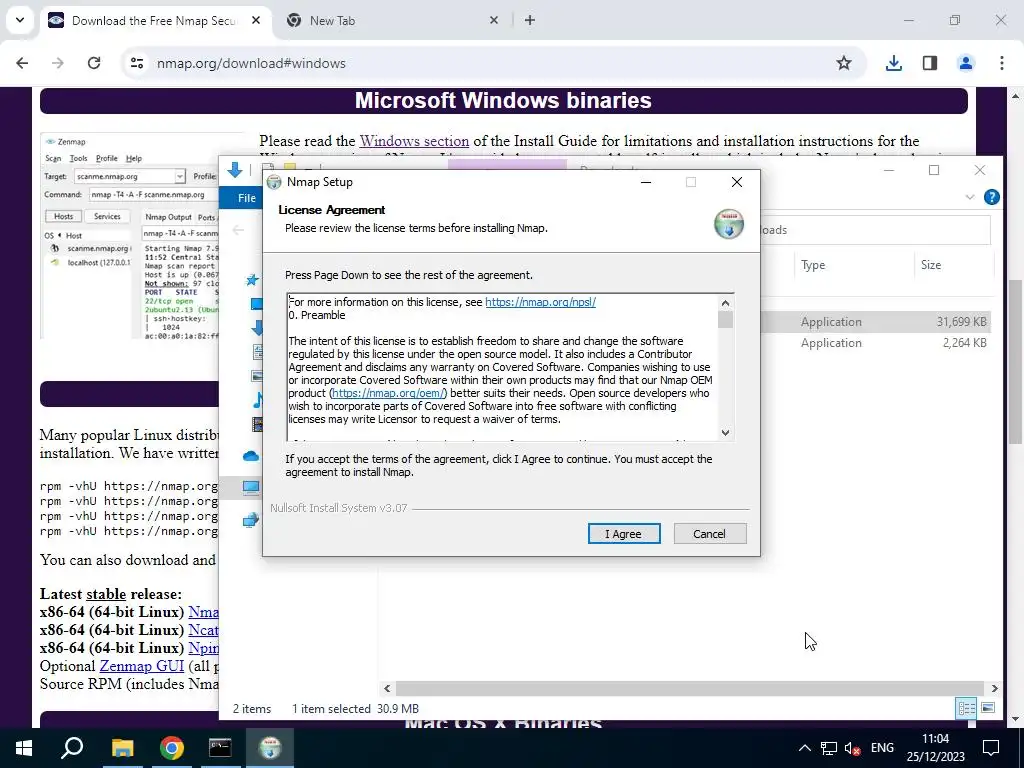Open Chrome three-dot menu
The height and width of the screenshot is (768, 1024).
pyautogui.click(x=1002, y=63)
